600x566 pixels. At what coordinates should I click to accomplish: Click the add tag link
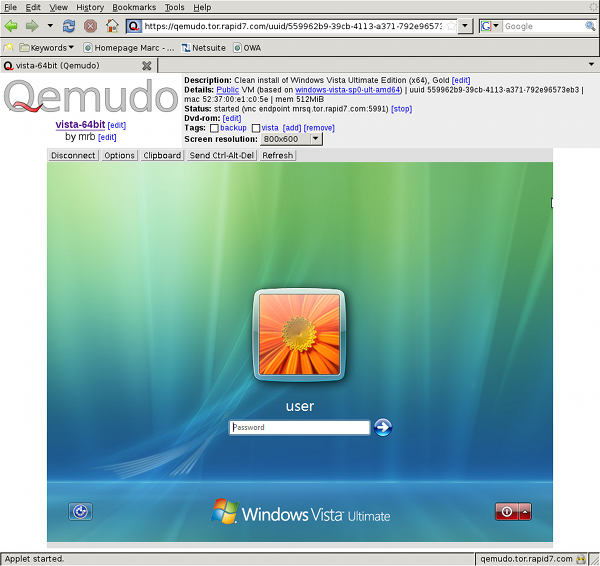[x=292, y=127]
